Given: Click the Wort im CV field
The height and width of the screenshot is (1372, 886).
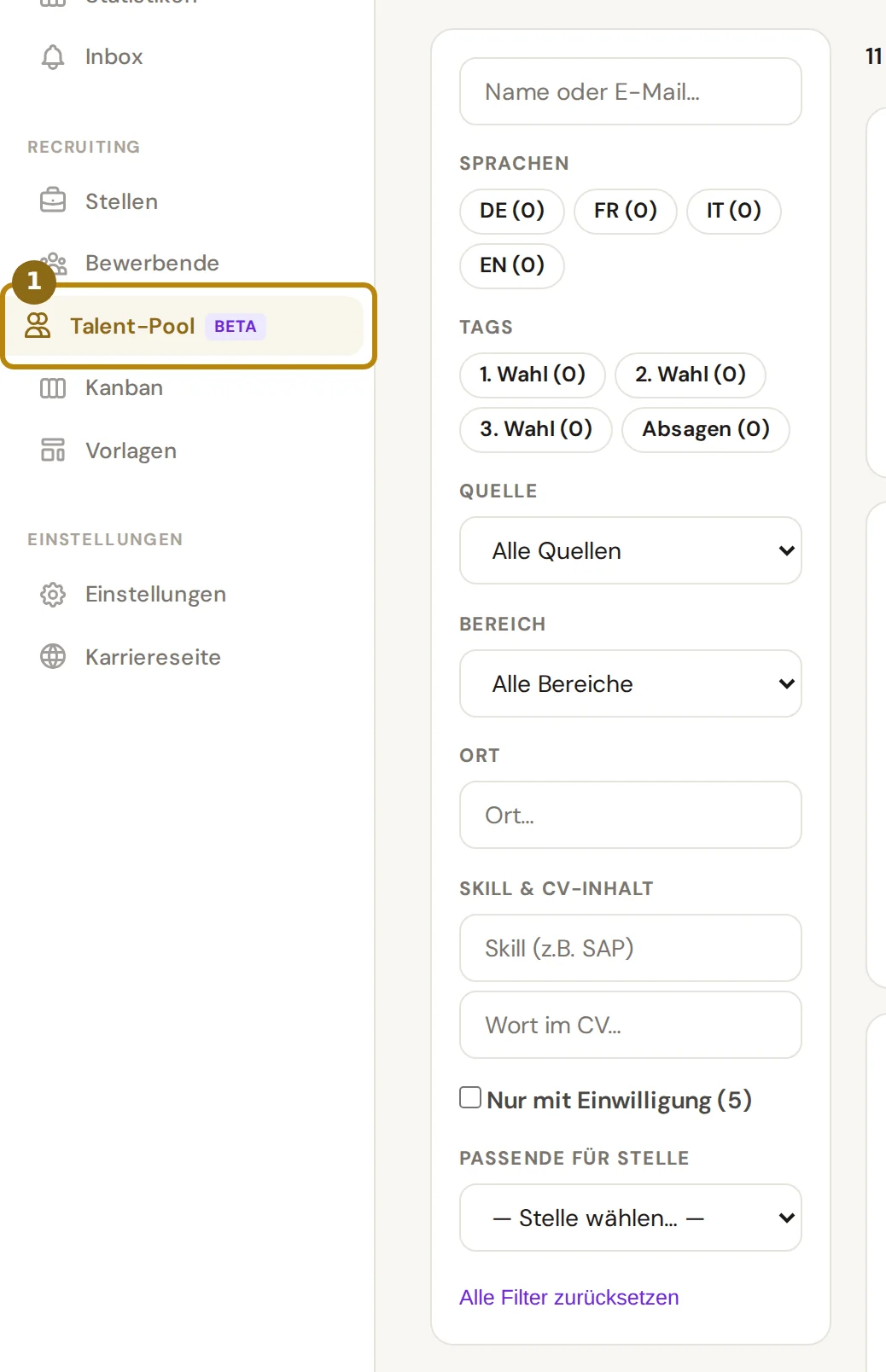Looking at the screenshot, I should 631,1025.
